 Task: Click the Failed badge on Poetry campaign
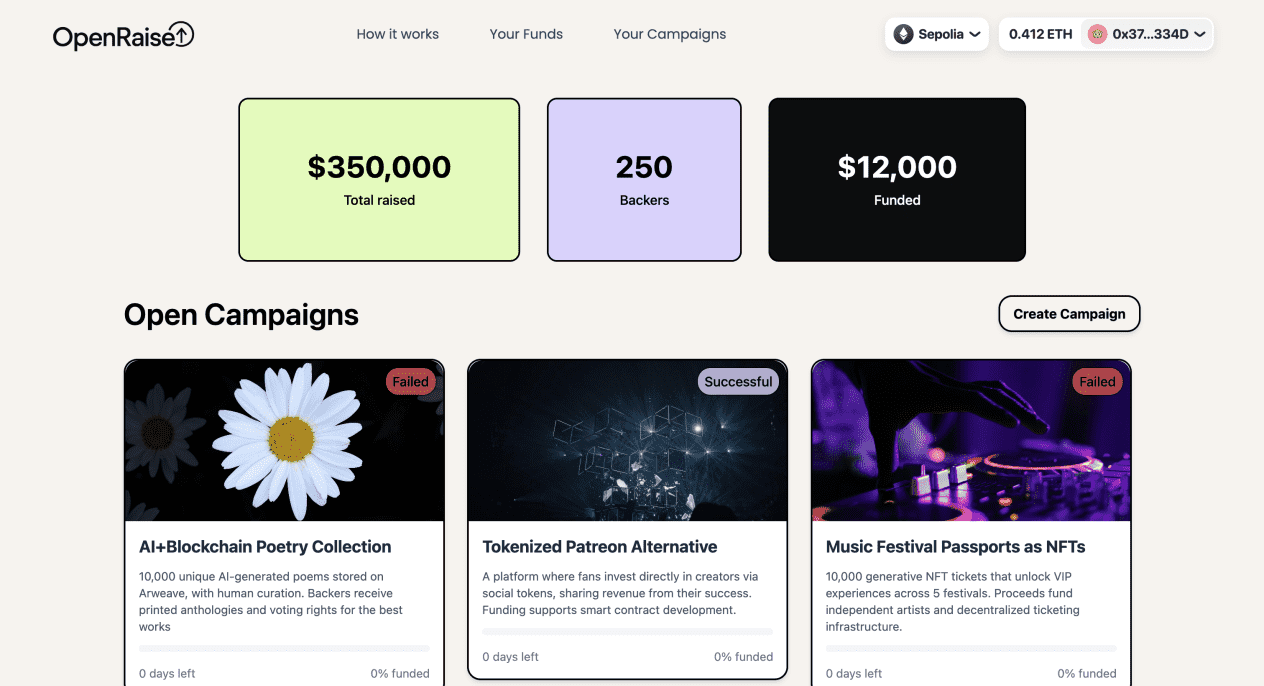[410, 382]
